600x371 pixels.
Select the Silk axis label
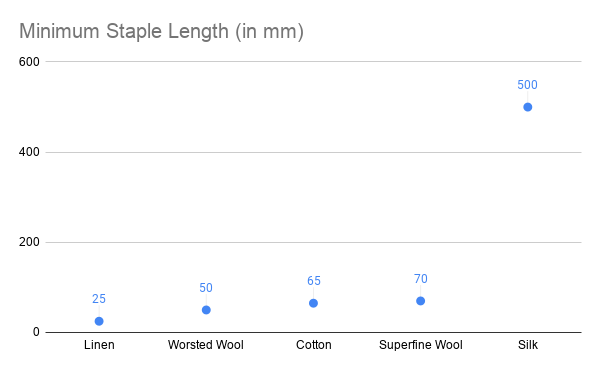528,345
